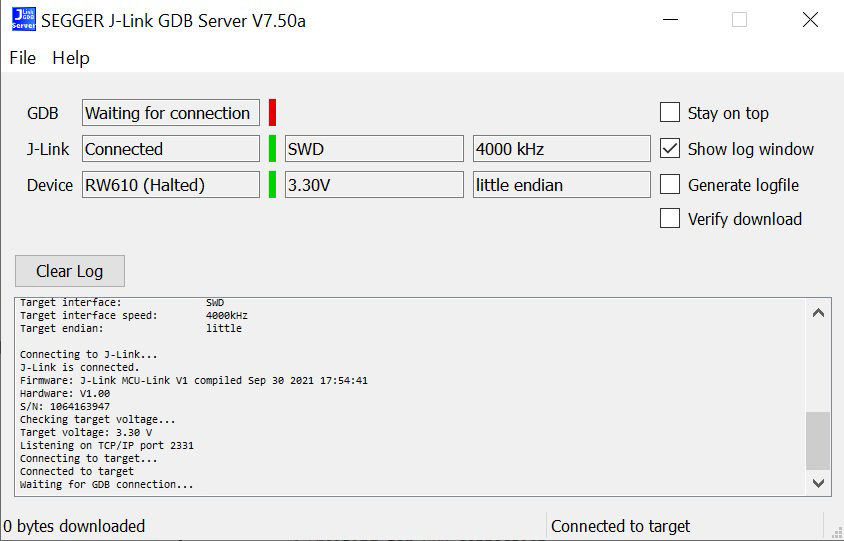Image resolution: width=844 pixels, height=541 pixels.
Task: Uncheck Show log window option
Action: 670,149
